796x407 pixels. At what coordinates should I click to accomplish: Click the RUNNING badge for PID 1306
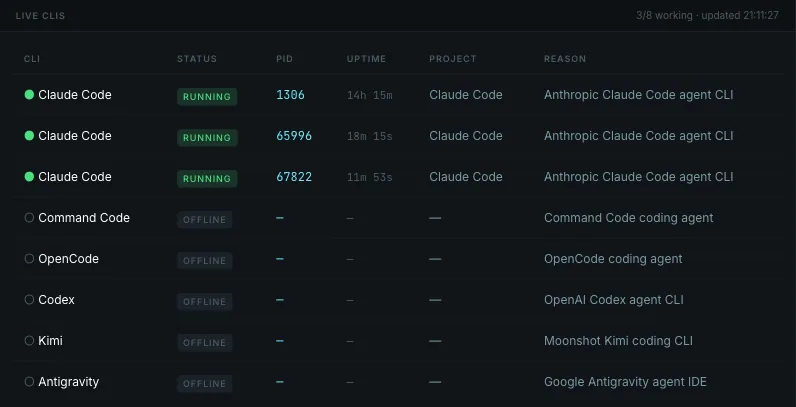(207, 96)
